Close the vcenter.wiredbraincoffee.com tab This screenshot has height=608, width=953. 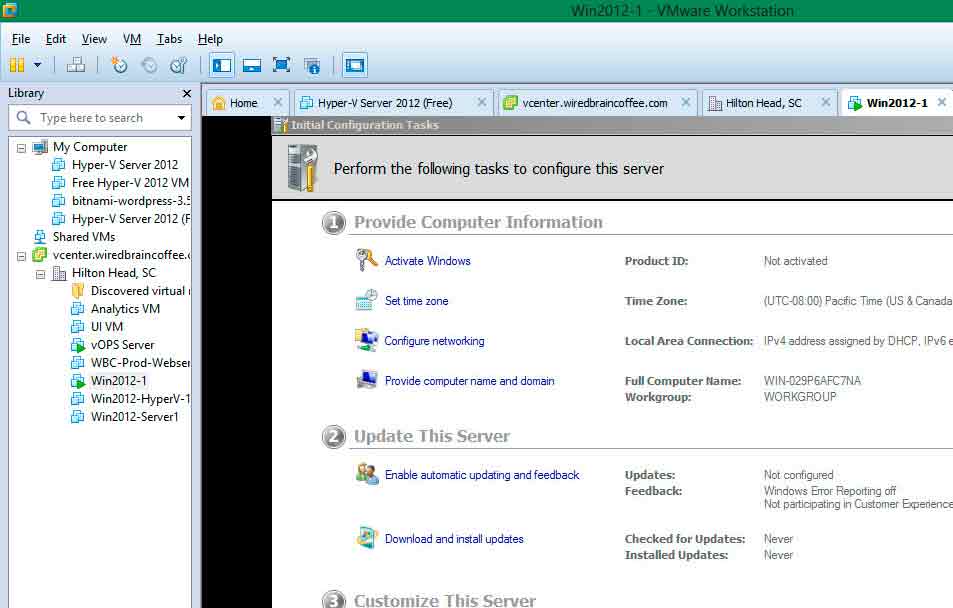pyautogui.click(x=686, y=102)
